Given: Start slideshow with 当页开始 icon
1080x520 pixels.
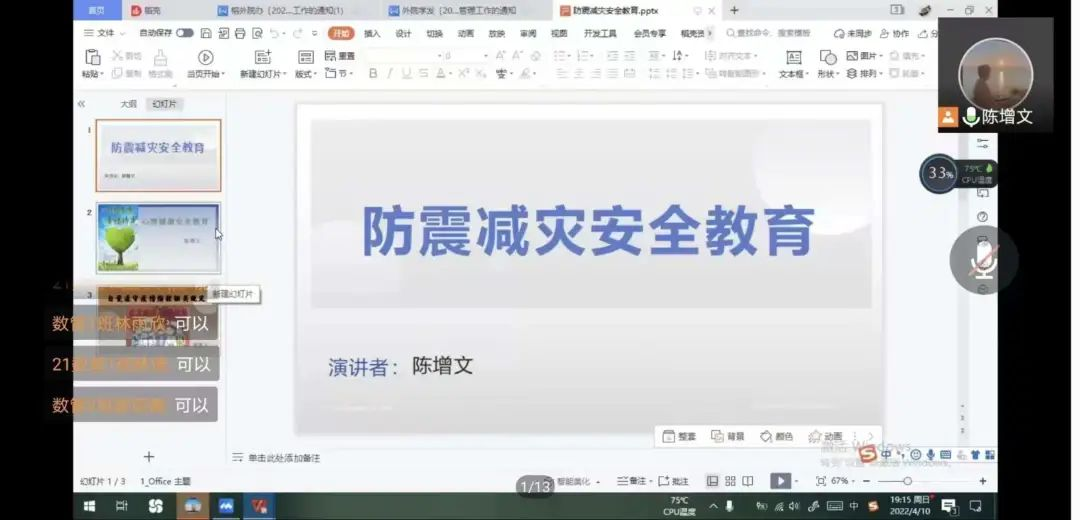Looking at the screenshot, I should coord(205,57).
